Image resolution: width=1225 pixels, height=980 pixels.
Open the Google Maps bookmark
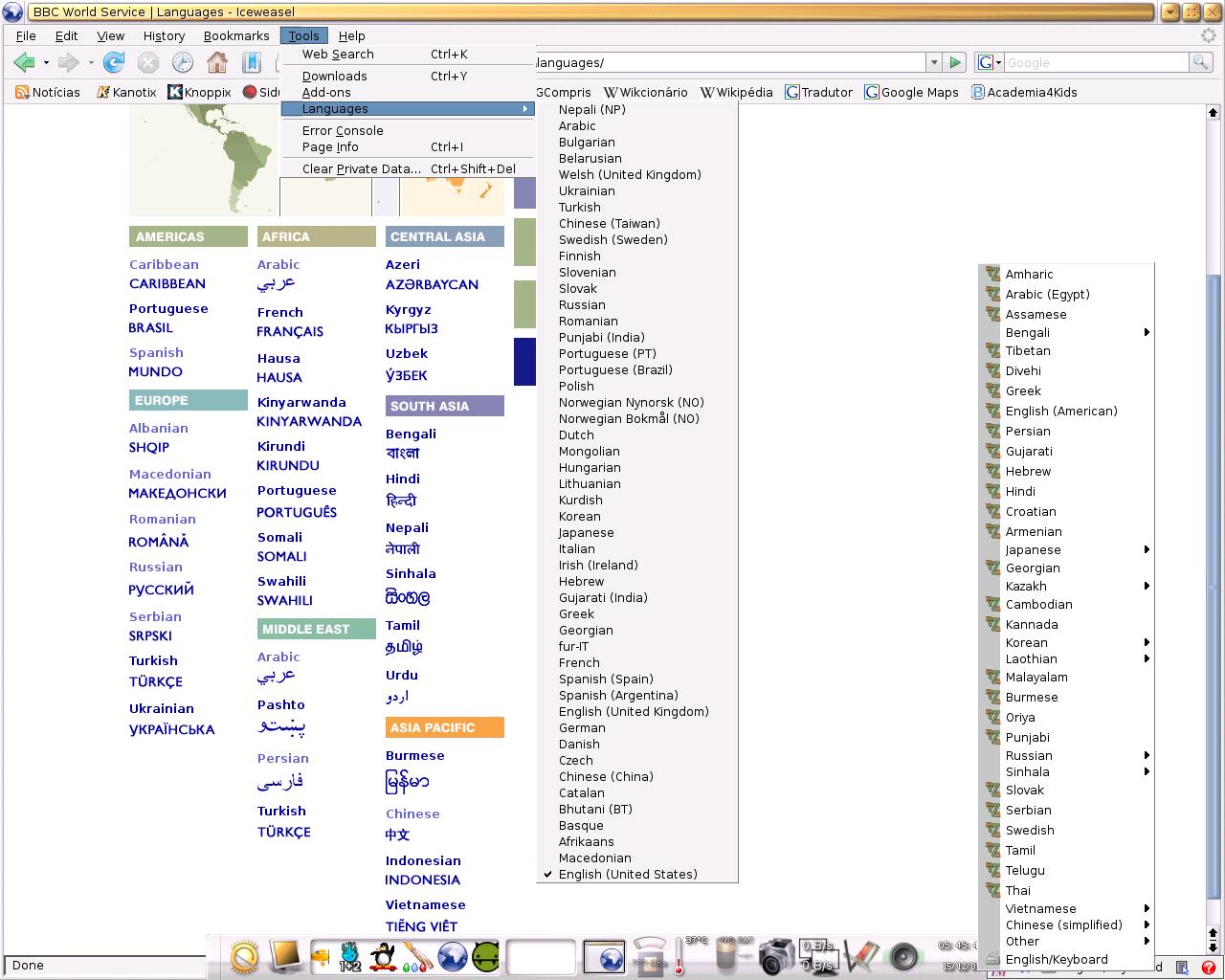point(912,93)
